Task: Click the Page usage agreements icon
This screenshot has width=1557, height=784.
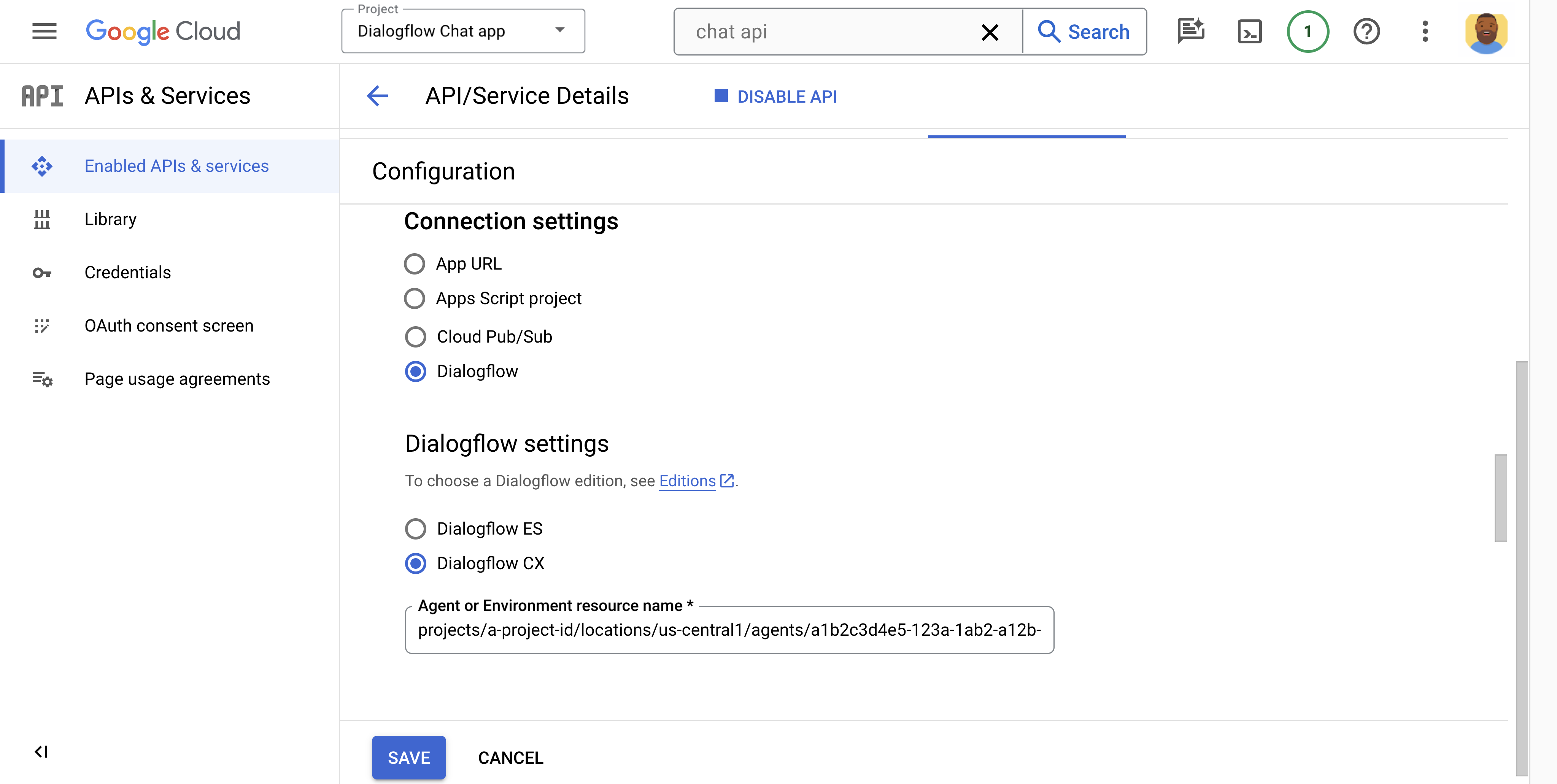Action: coord(42,378)
